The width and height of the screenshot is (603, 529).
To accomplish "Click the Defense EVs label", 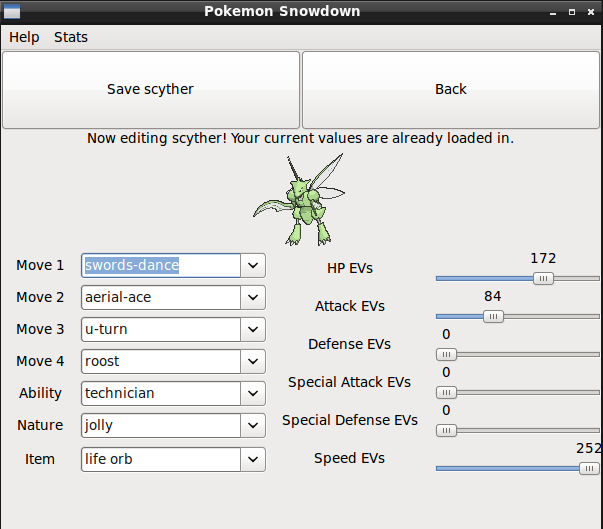I will point(349,344).
